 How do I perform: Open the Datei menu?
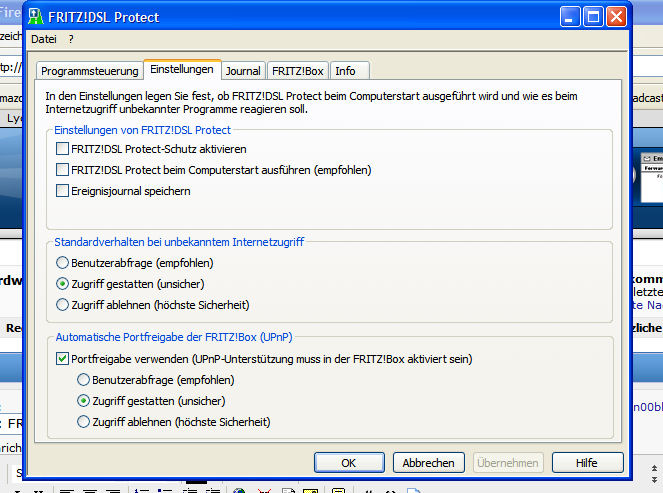[44, 39]
